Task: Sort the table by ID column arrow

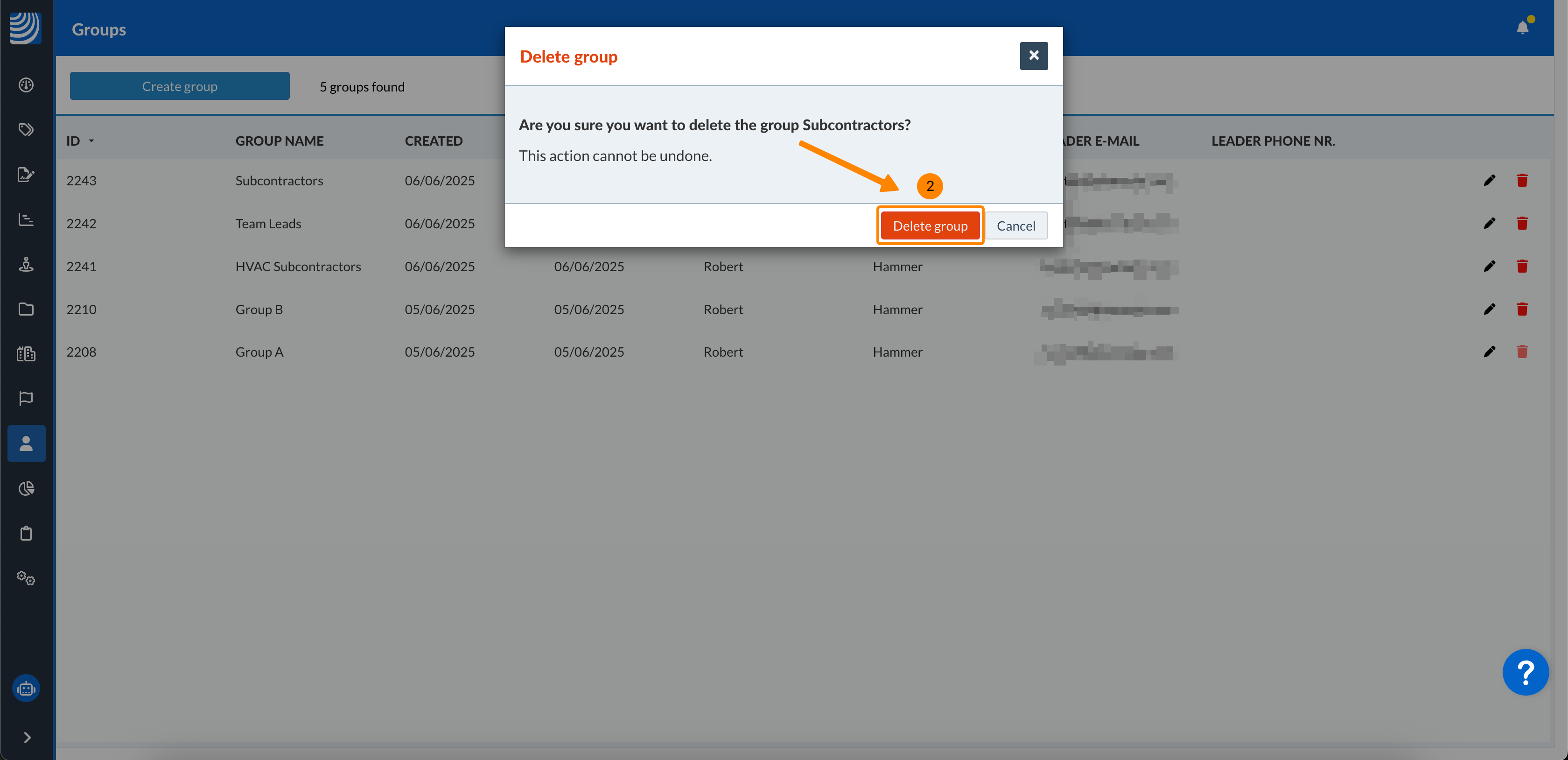Action: [91, 141]
